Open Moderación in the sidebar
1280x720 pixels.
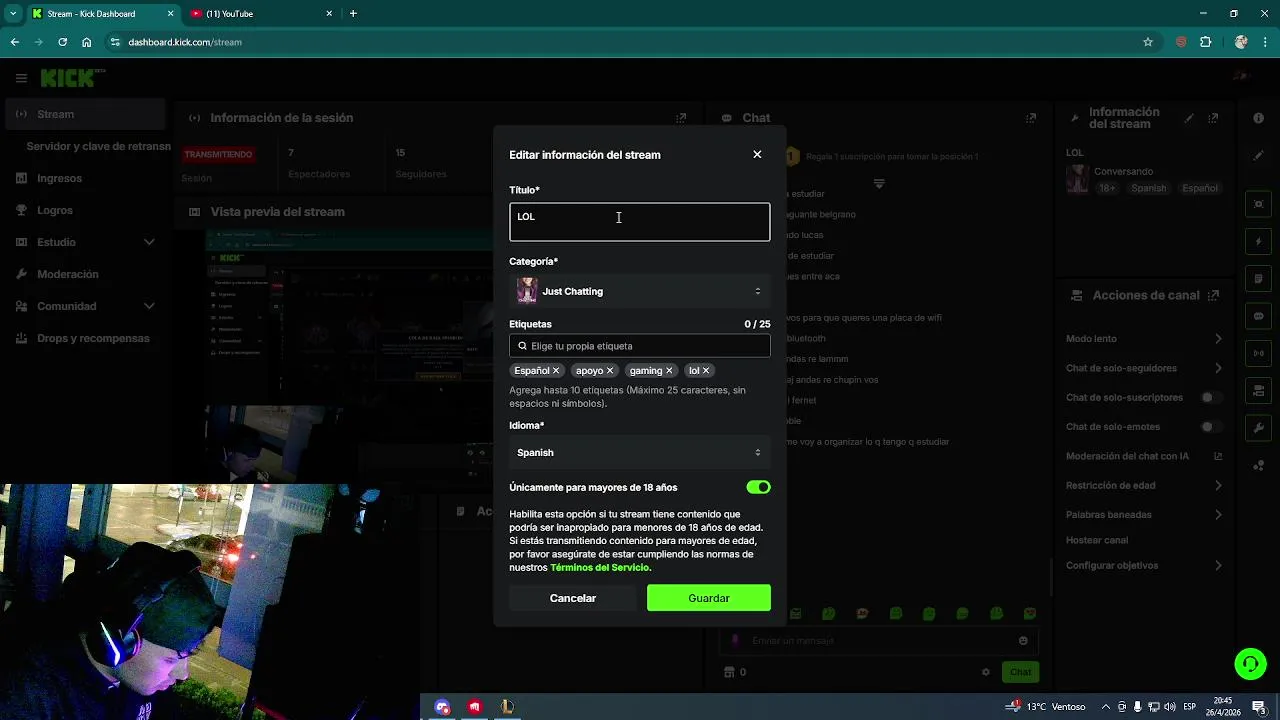coord(86,274)
